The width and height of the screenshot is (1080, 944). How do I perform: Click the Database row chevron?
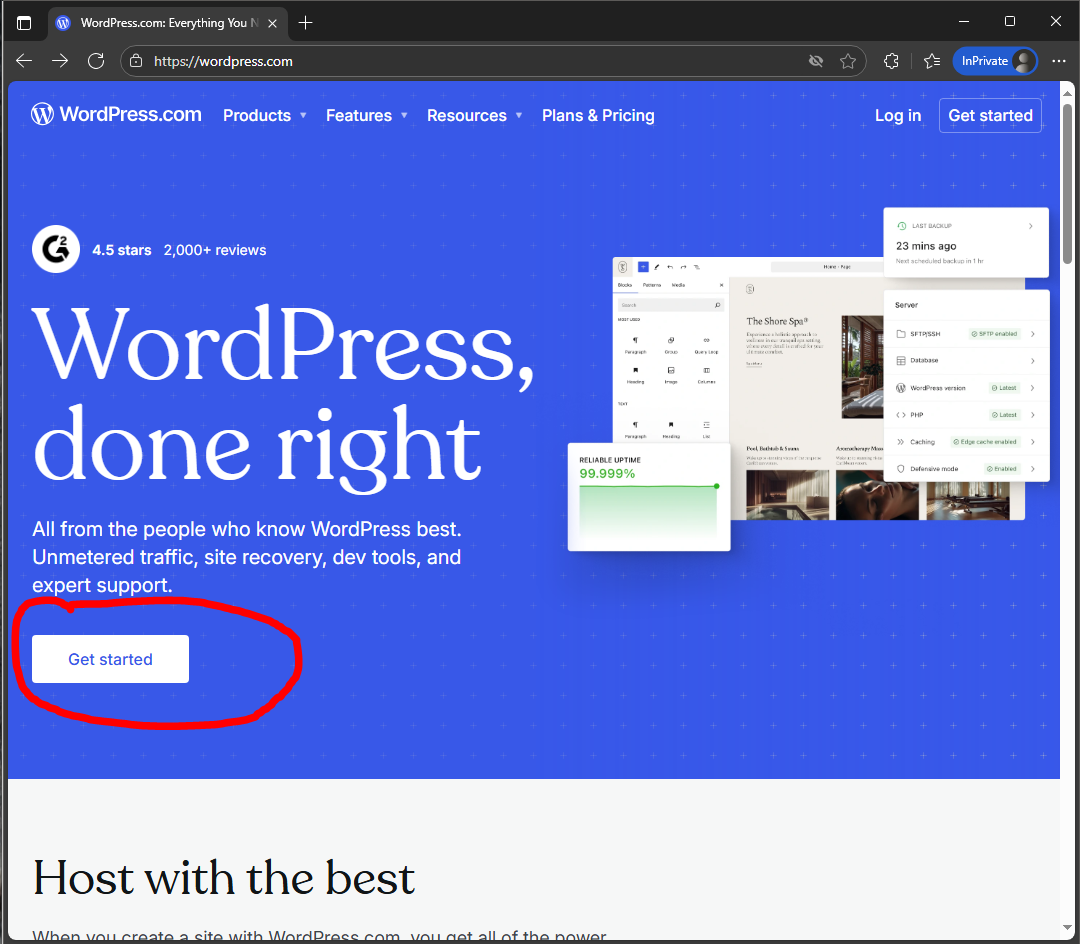tap(1032, 361)
